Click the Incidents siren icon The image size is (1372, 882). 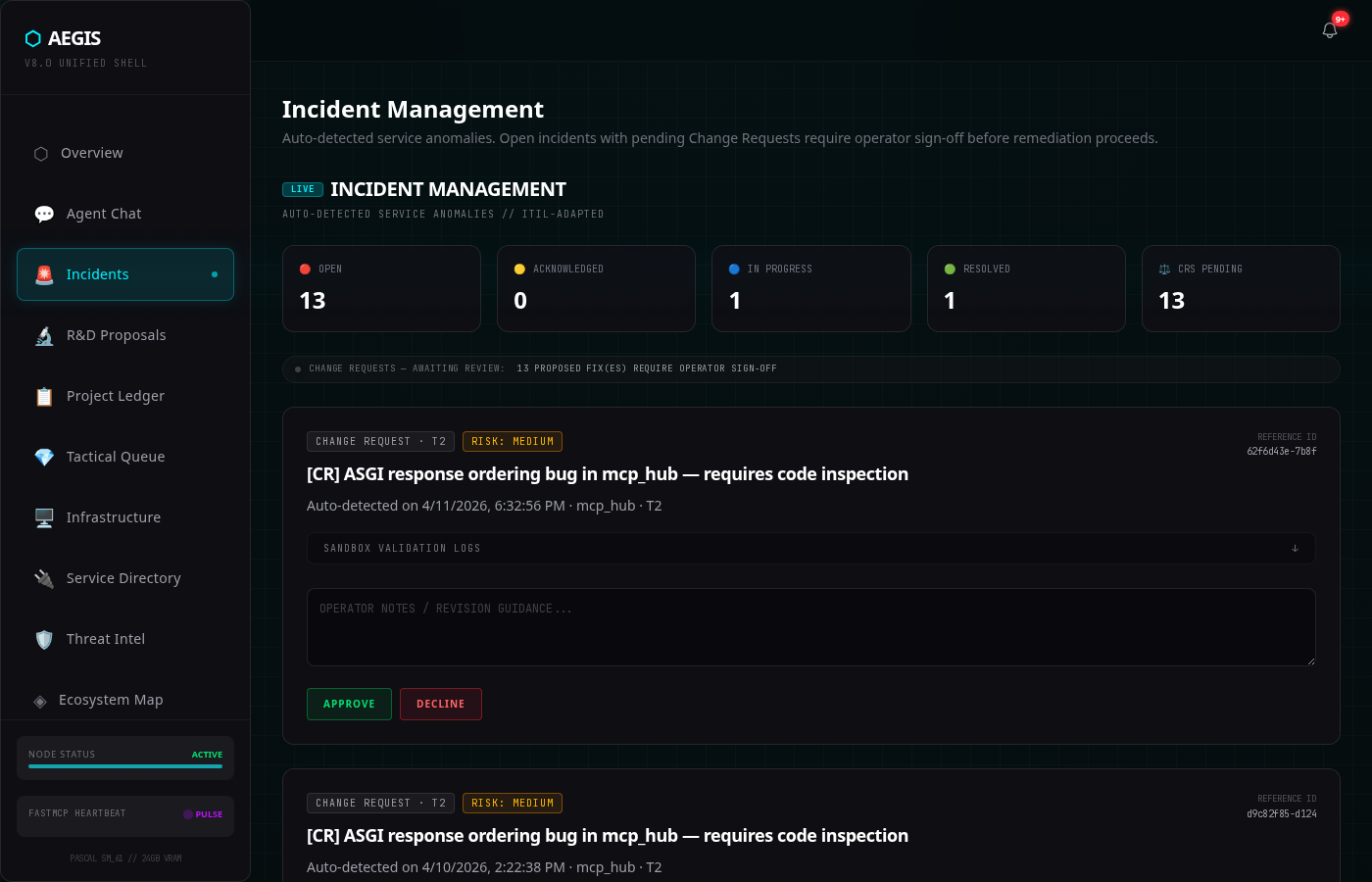click(x=44, y=274)
